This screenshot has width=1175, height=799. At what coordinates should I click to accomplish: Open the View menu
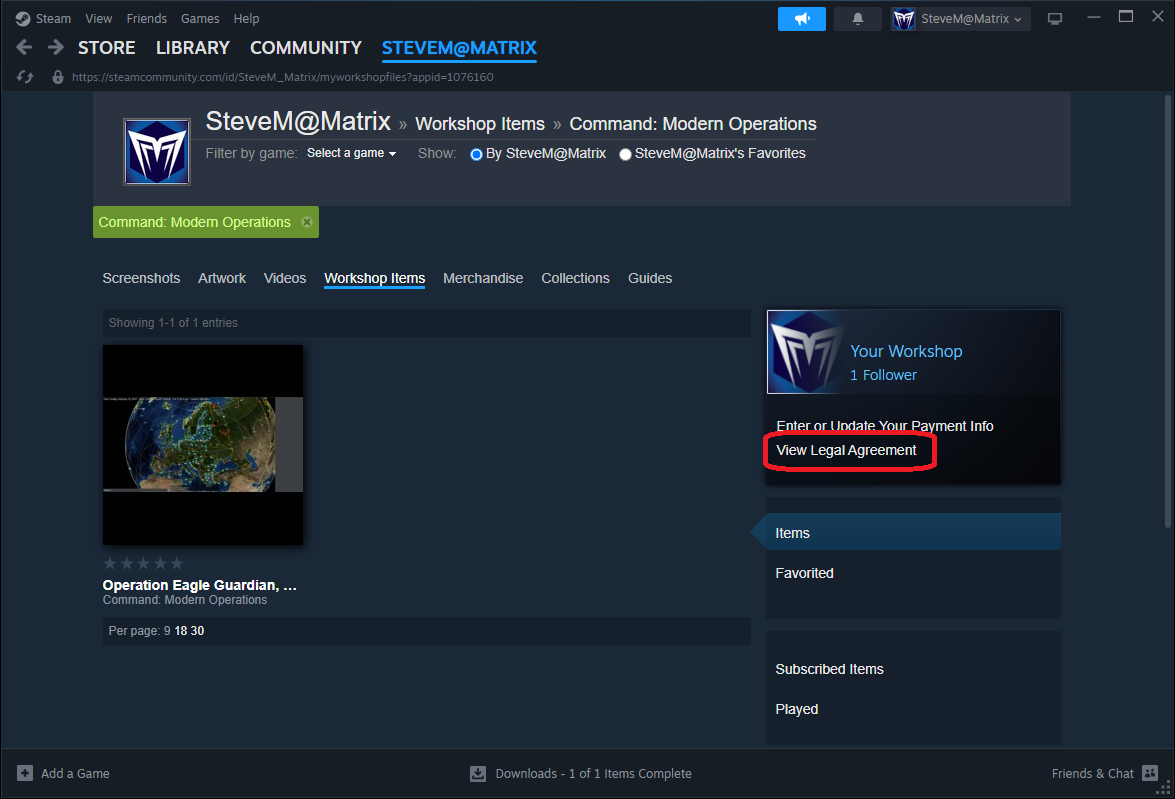tap(98, 19)
